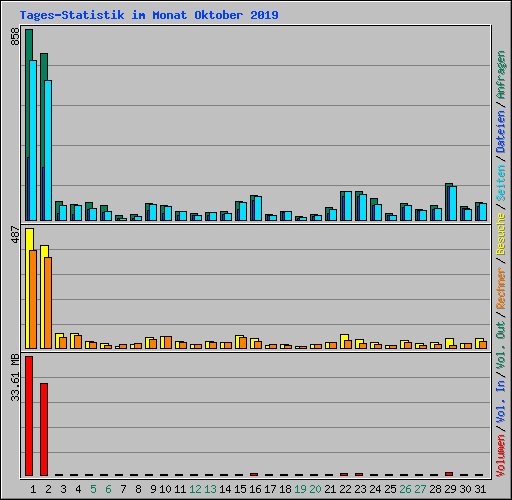Image resolution: width=512 pixels, height=500 pixels.
Task: Click day label 7 on the x-axis
Action: tap(123, 489)
